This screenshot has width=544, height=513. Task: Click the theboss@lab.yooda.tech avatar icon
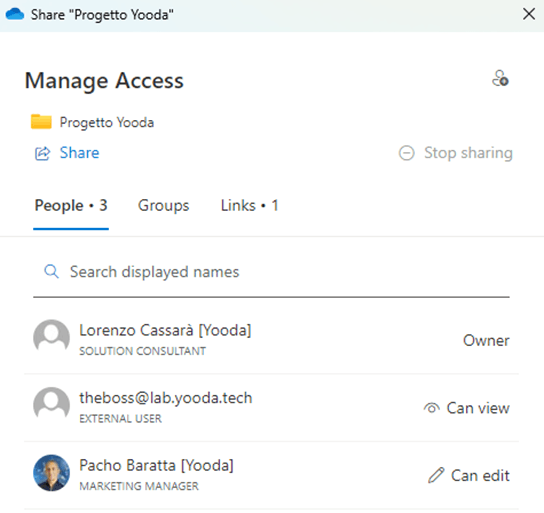point(51,405)
